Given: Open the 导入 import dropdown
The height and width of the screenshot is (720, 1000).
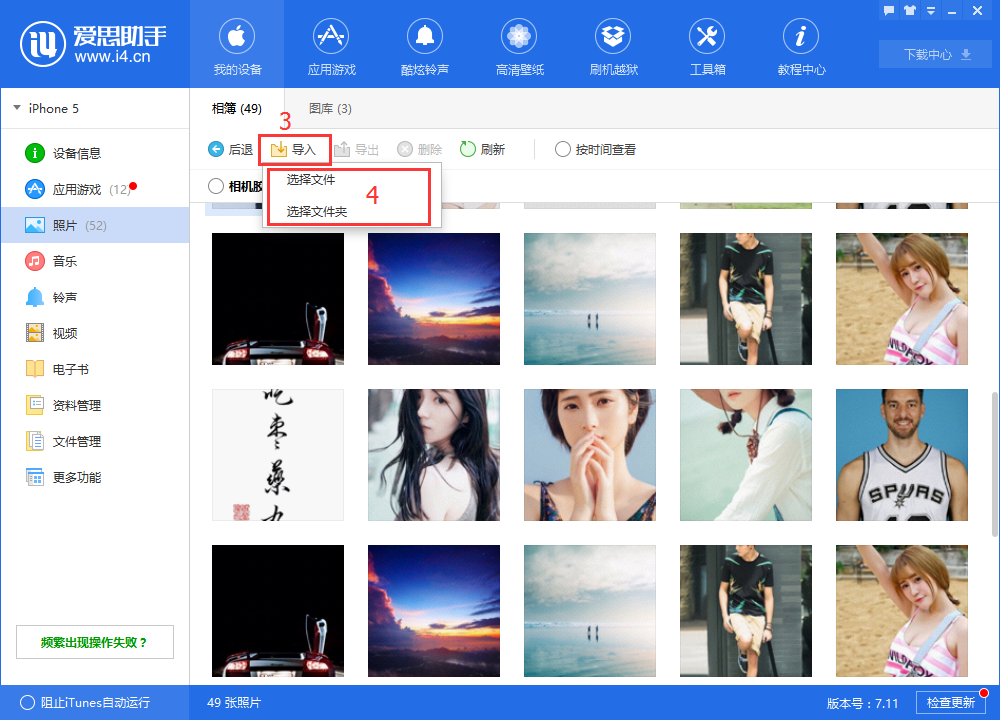Looking at the screenshot, I should 294,149.
